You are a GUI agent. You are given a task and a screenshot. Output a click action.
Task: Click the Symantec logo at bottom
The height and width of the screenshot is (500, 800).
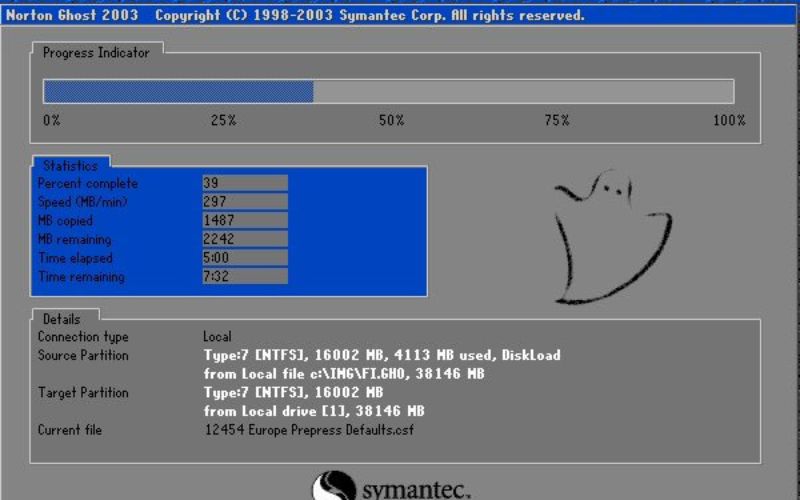pos(391,486)
